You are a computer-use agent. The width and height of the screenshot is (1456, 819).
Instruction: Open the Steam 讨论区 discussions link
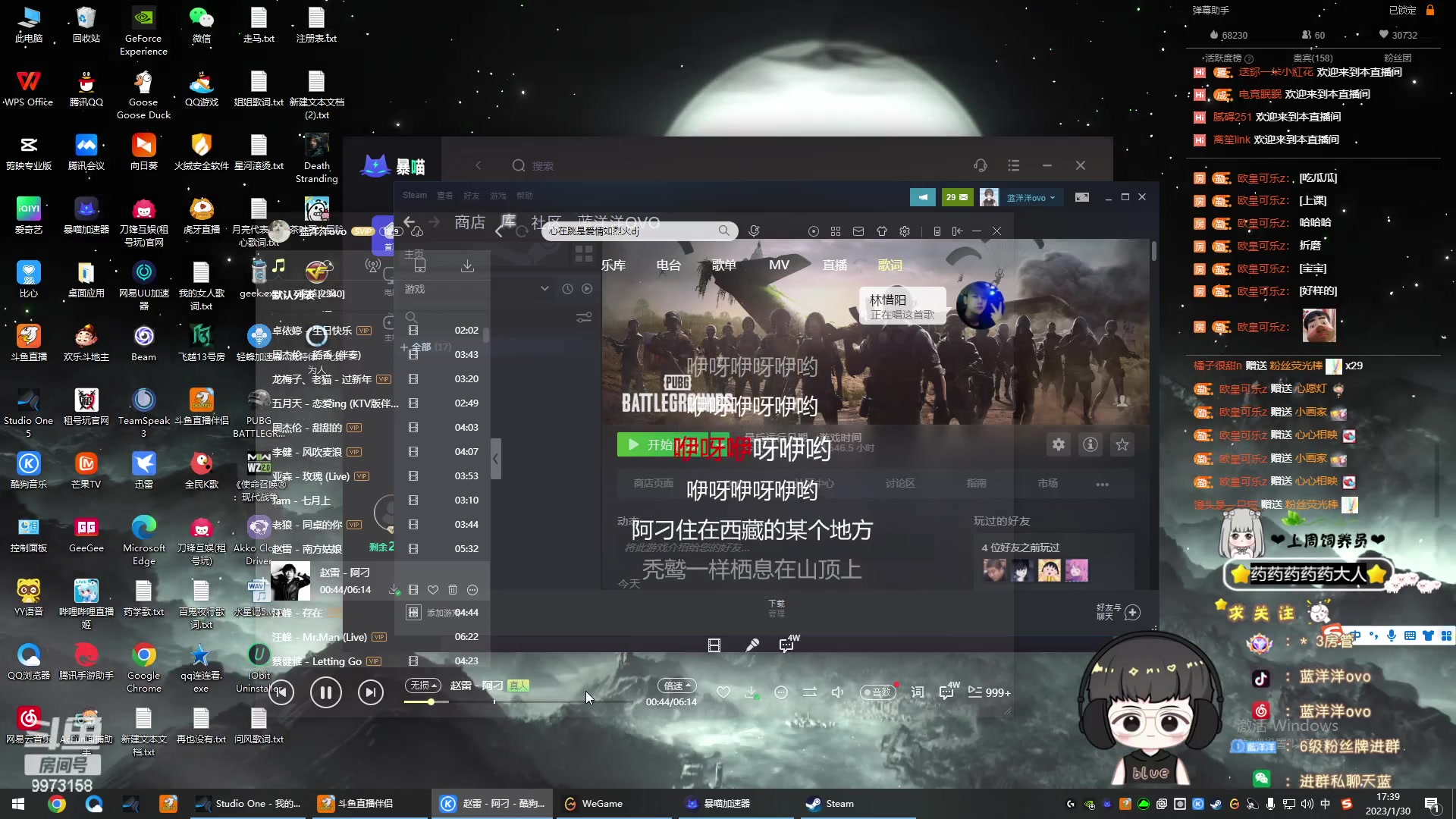point(900,483)
